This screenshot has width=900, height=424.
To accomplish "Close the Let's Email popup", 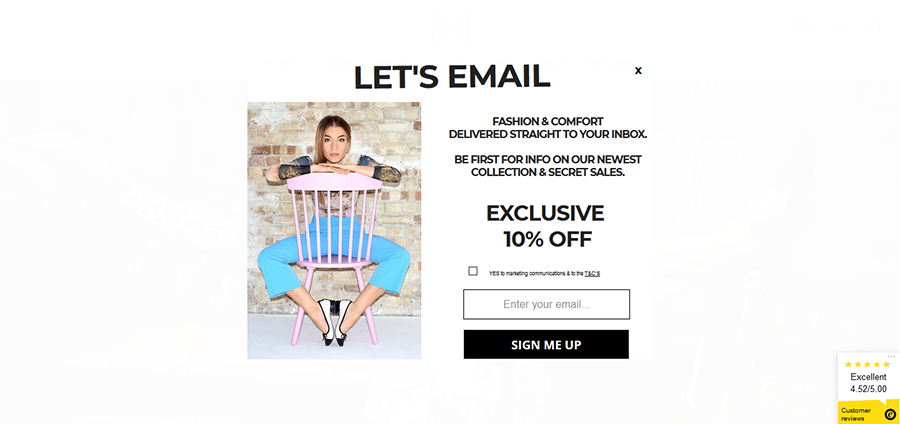I will pyautogui.click(x=638, y=71).
